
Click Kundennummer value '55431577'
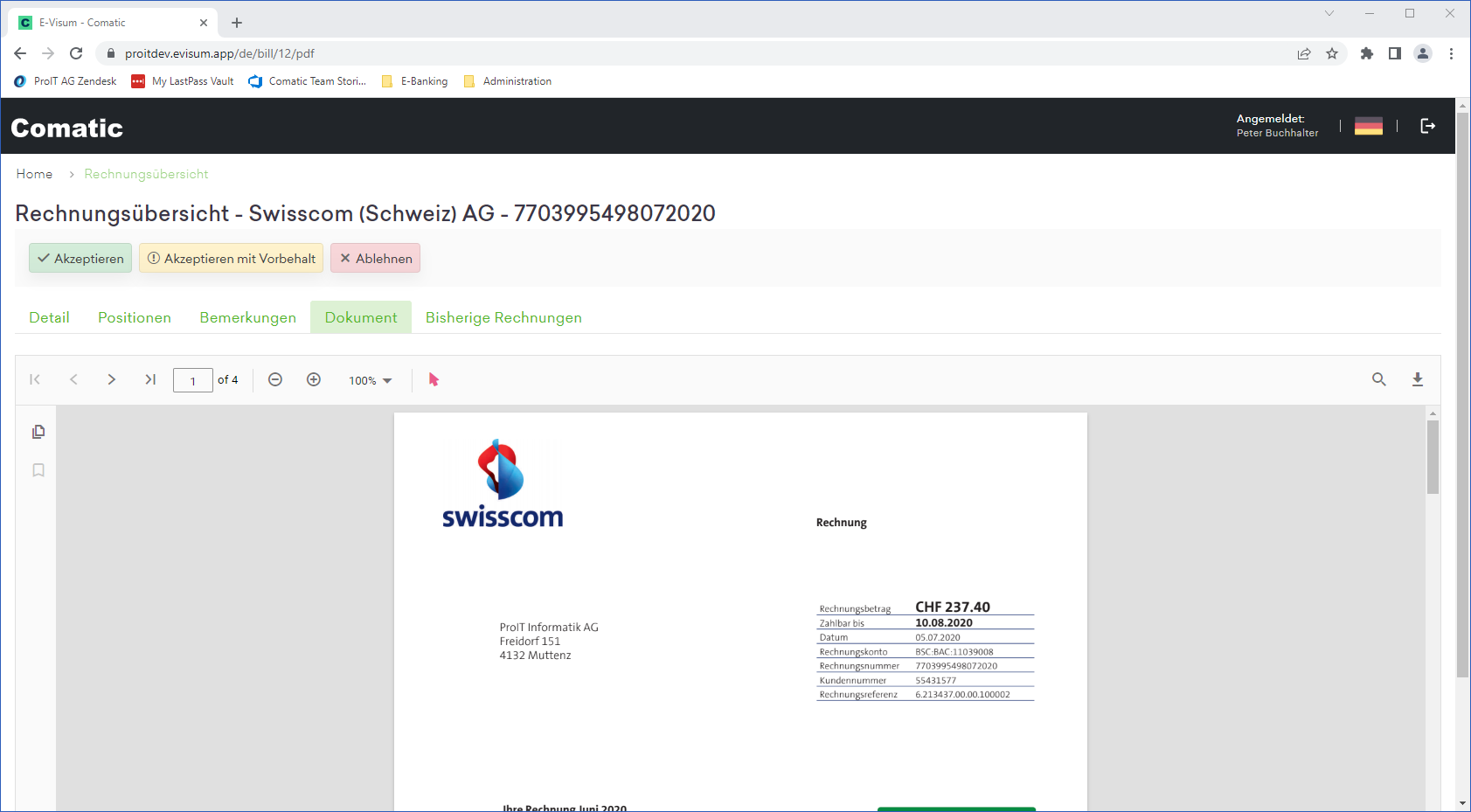pyautogui.click(x=935, y=680)
